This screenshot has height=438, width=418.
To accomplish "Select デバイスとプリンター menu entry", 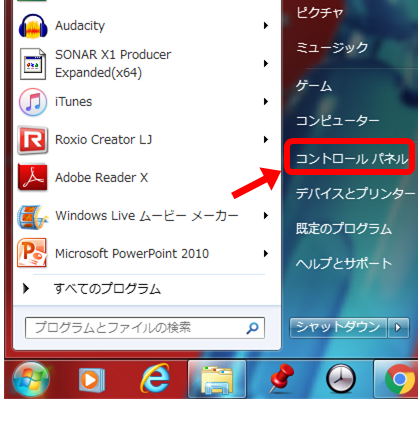I will [355, 194].
